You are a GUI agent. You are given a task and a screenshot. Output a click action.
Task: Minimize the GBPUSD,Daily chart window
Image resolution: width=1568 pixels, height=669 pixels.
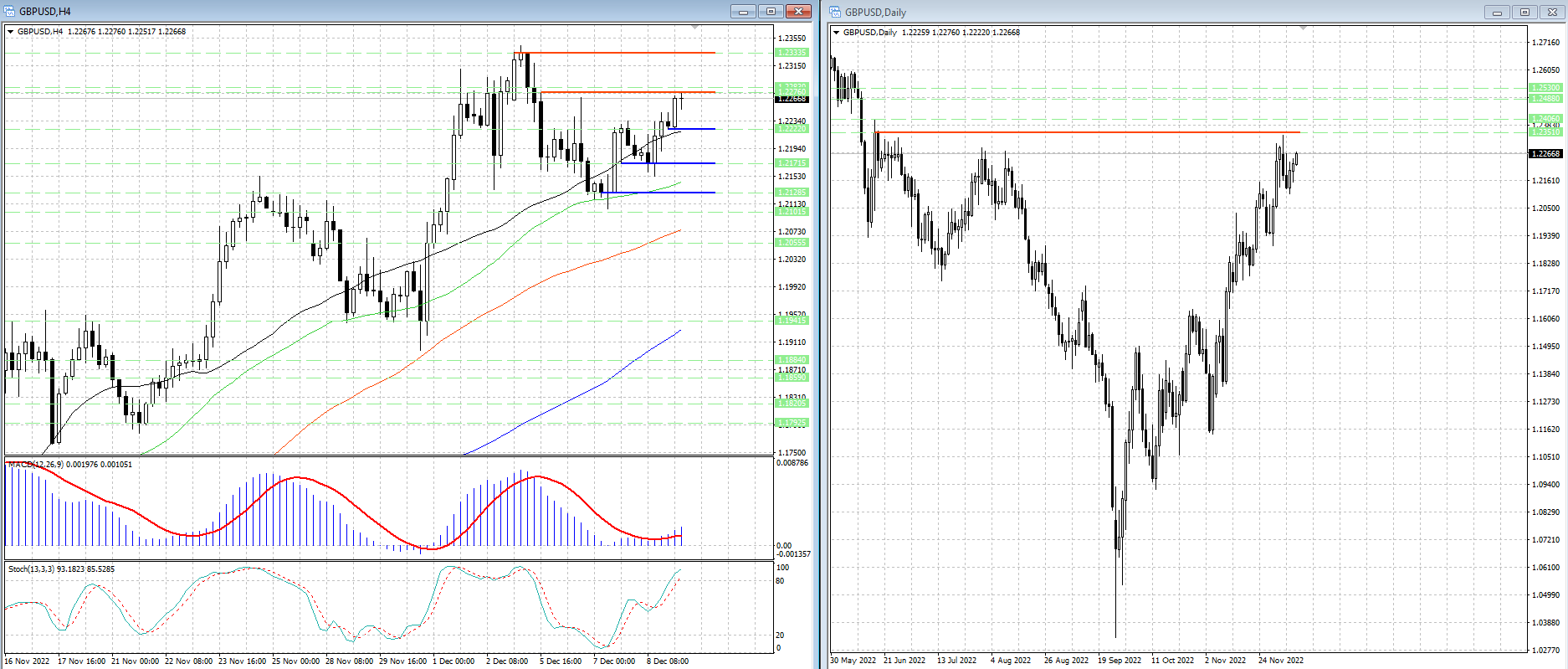tap(1497, 12)
